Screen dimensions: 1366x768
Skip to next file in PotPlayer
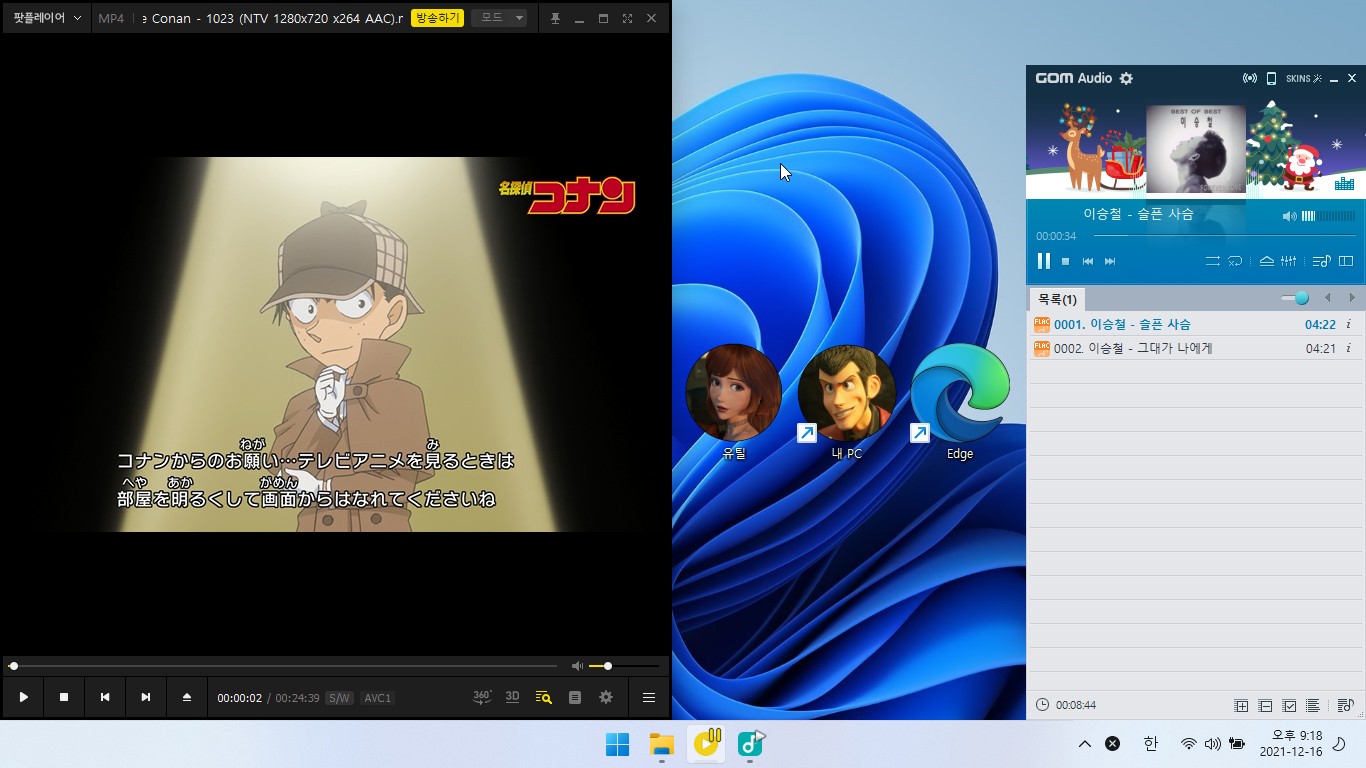146,697
